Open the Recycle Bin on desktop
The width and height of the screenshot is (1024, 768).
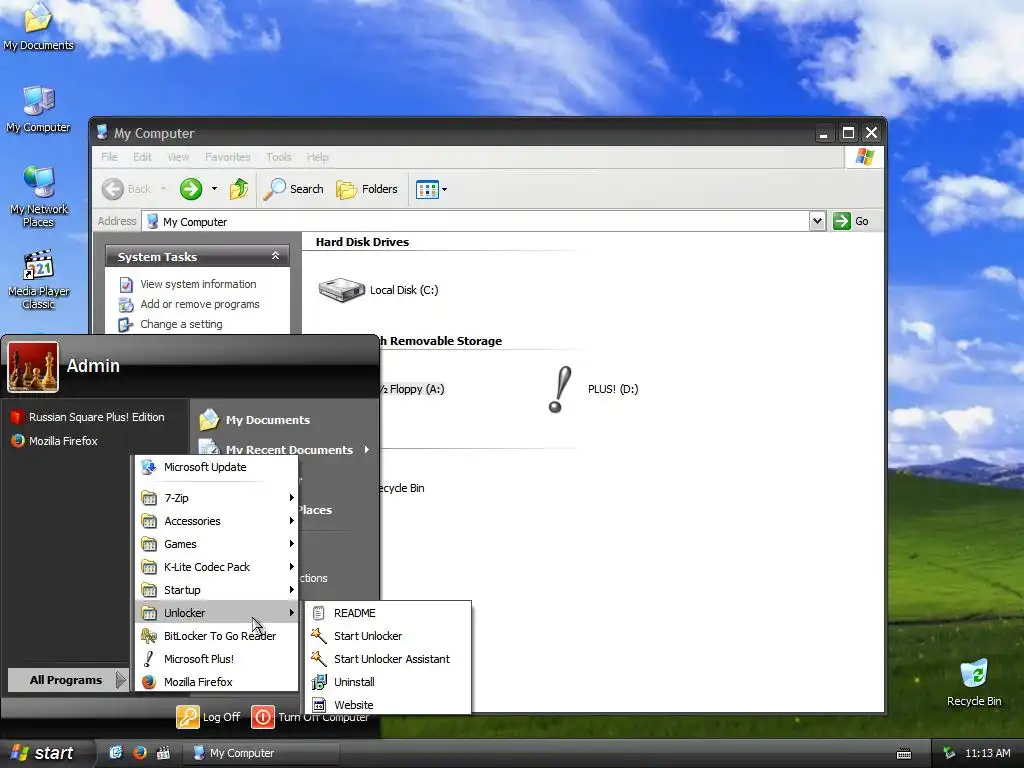click(974, 683)
